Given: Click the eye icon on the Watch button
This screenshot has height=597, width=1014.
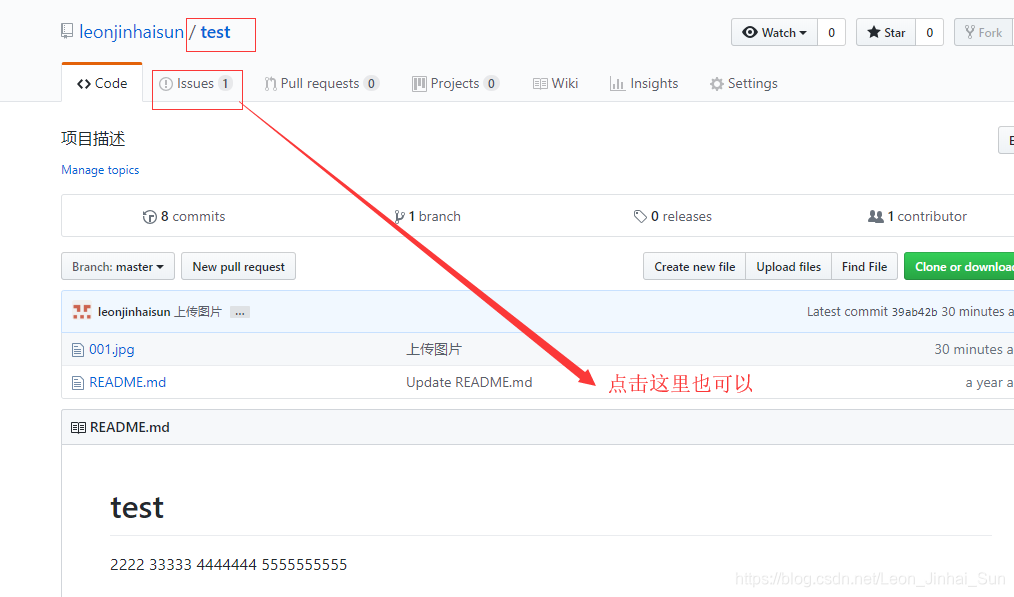Looking at the screenshot, I should [x=750, y=32].
